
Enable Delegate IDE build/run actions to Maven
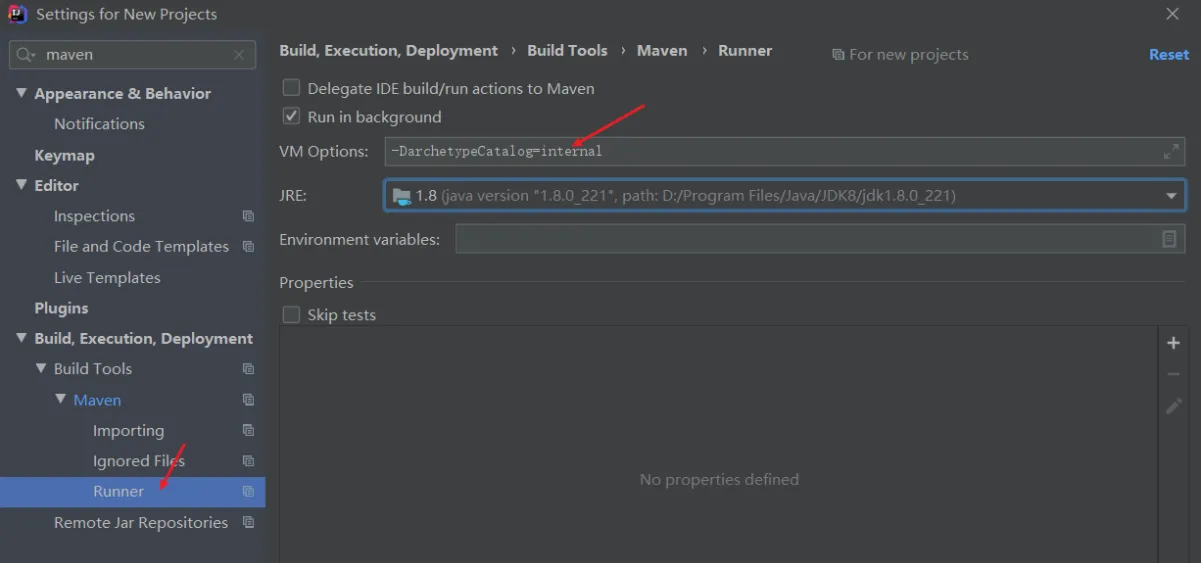291,88
